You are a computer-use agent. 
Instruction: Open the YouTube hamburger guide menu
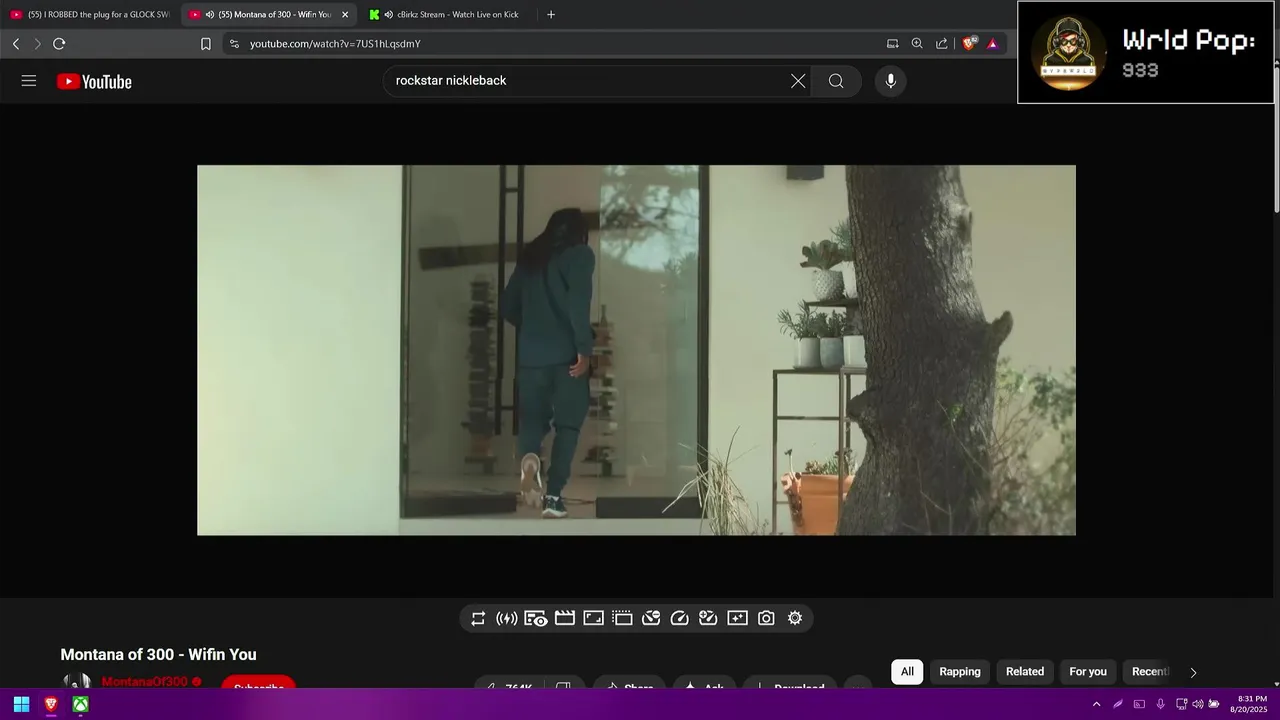[29, 81]
